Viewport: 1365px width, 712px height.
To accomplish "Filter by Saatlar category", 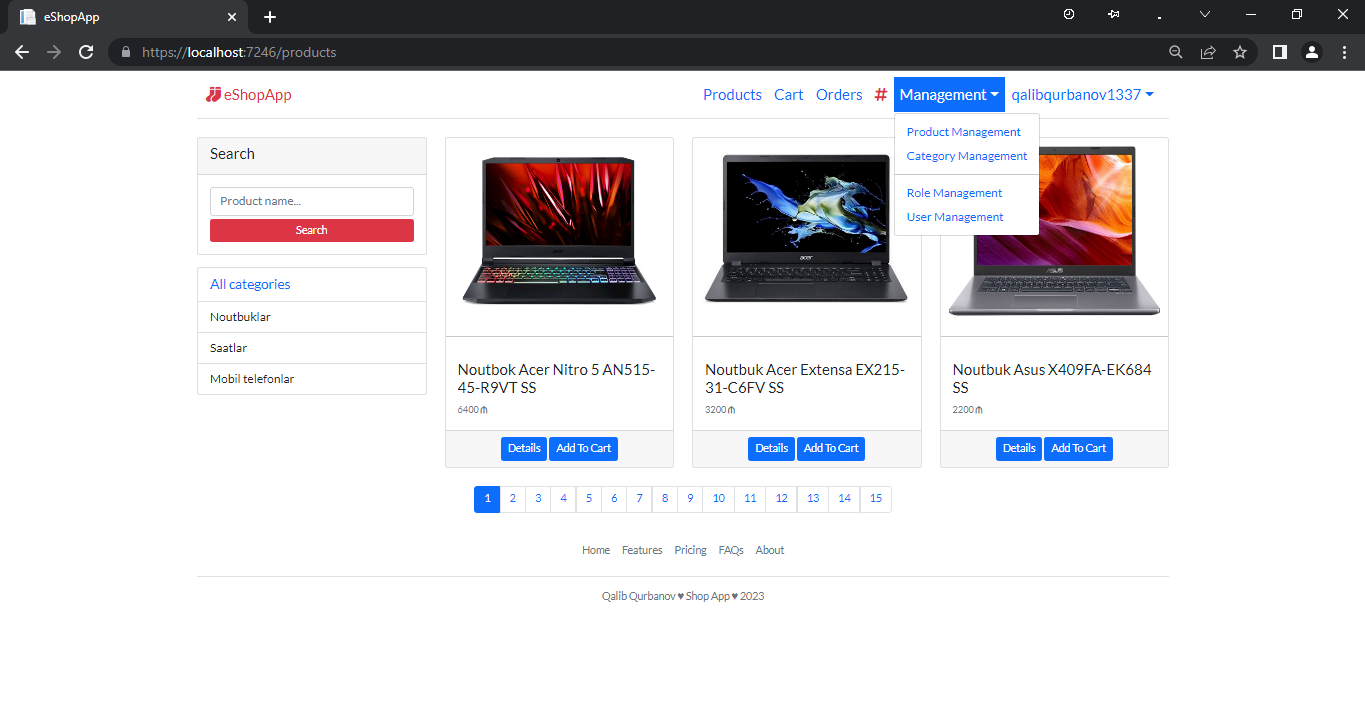I will pos(312,348).
